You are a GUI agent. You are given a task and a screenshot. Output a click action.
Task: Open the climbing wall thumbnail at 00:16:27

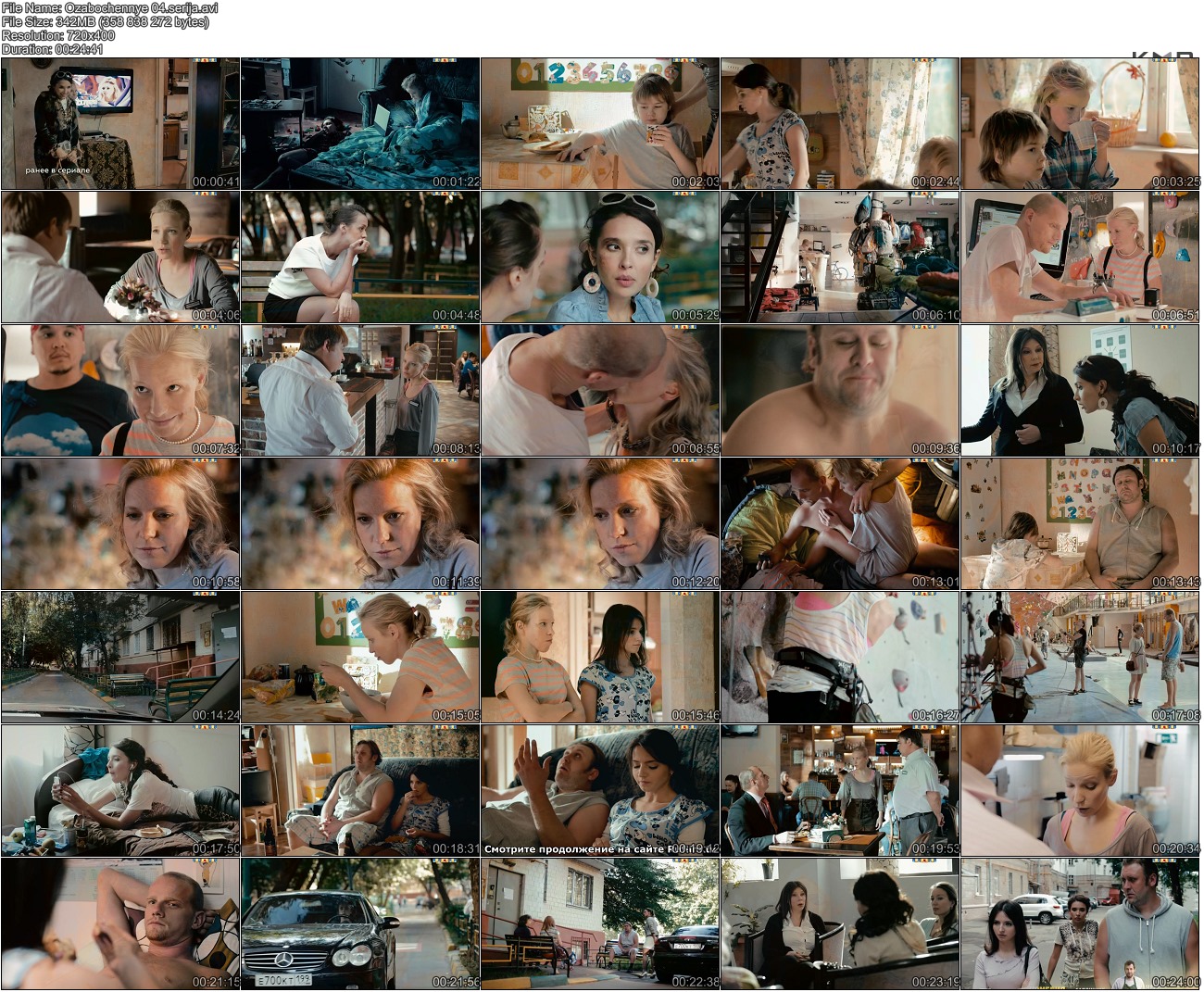pos(840,658)
